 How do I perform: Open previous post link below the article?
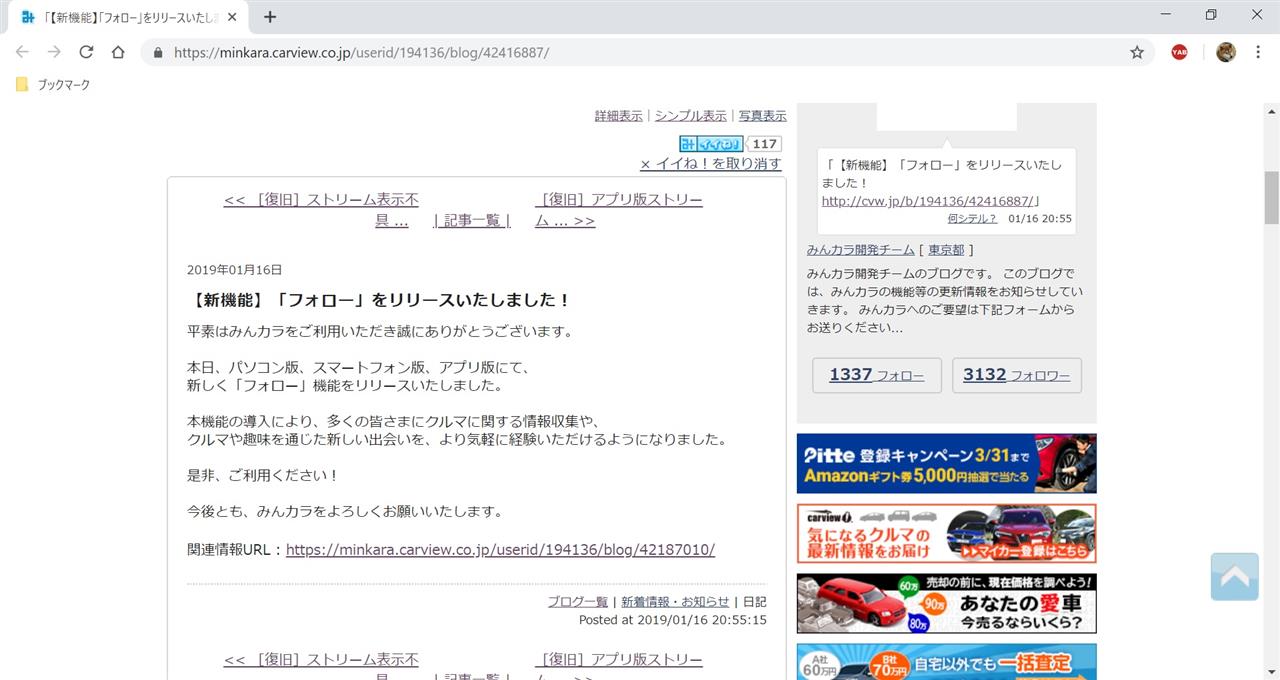321,665
